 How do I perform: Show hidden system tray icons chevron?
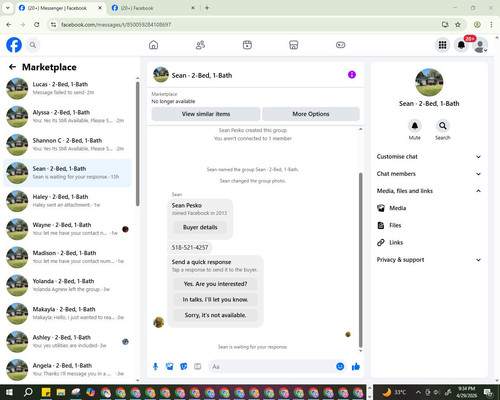(x=418, y=392)
